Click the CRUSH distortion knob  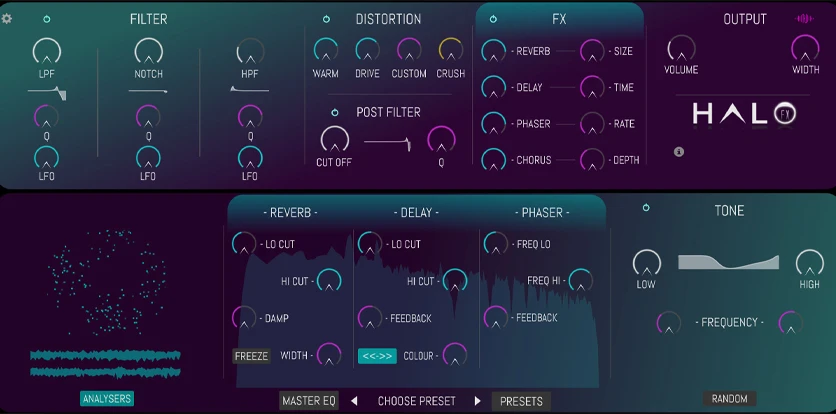451,50
